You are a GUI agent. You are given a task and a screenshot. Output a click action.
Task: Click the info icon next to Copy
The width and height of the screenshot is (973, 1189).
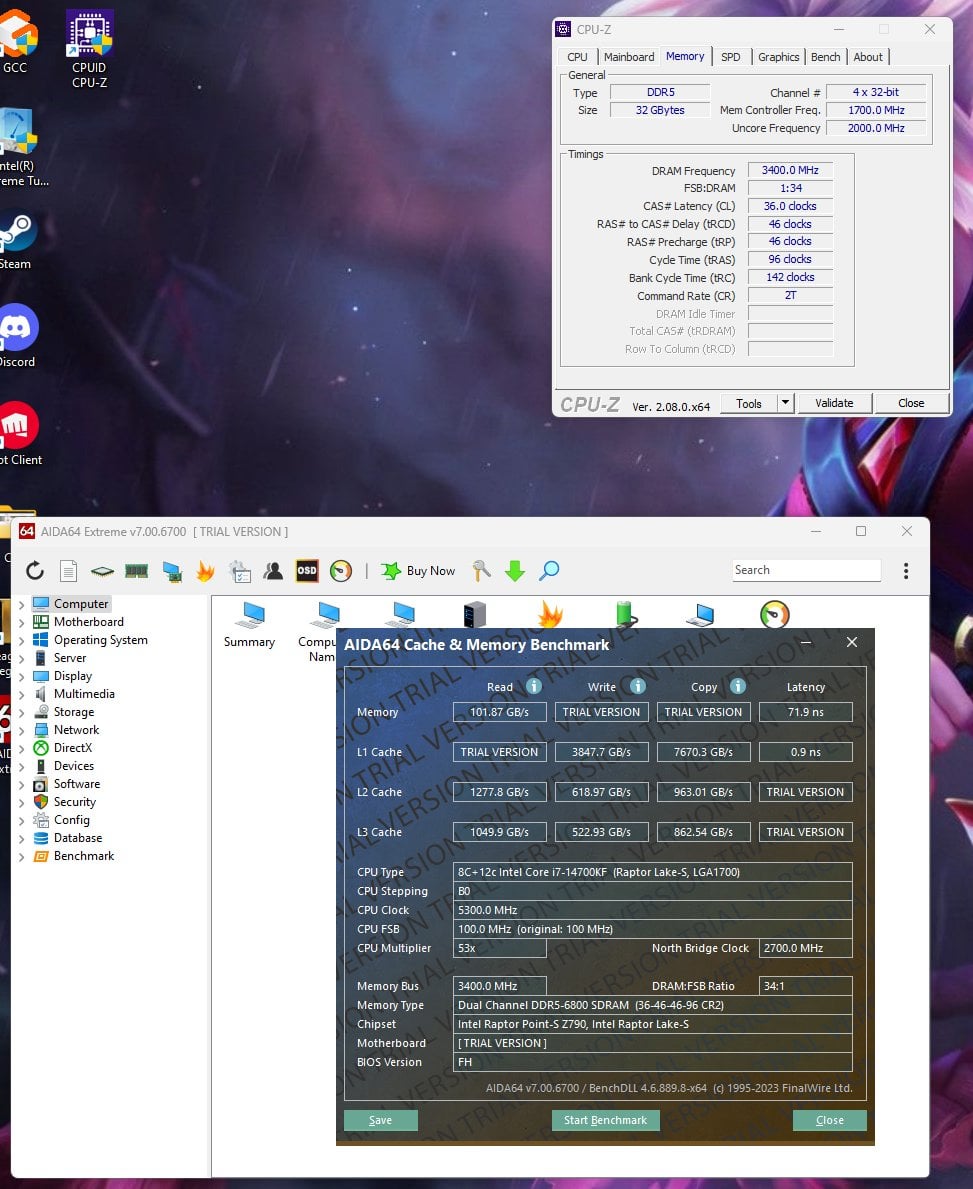[738, 686]
